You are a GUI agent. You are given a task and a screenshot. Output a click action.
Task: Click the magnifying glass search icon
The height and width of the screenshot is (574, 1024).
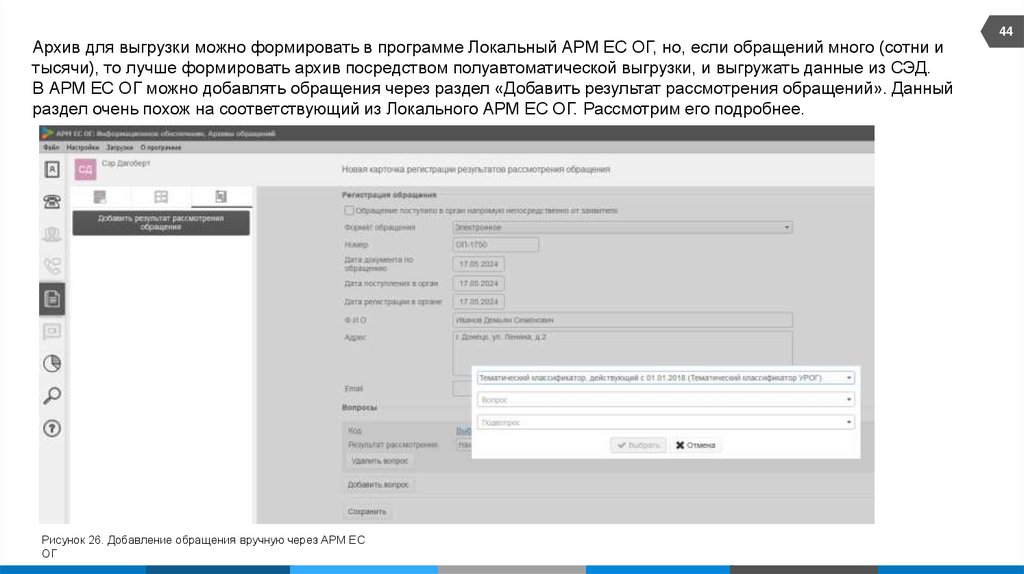[x=52, y=396]
